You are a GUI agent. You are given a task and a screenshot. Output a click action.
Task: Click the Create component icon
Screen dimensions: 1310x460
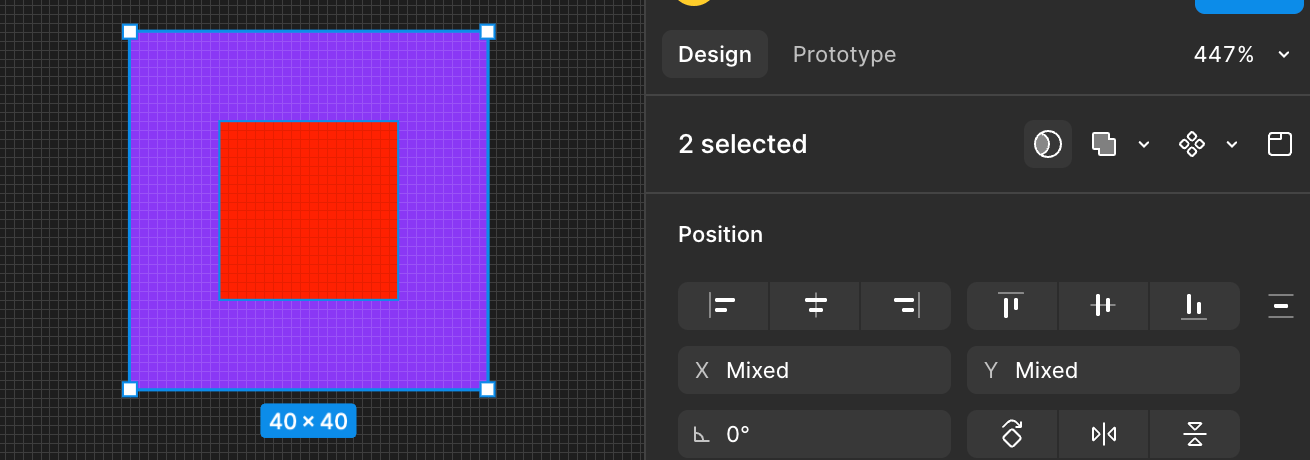(1192, 144)
